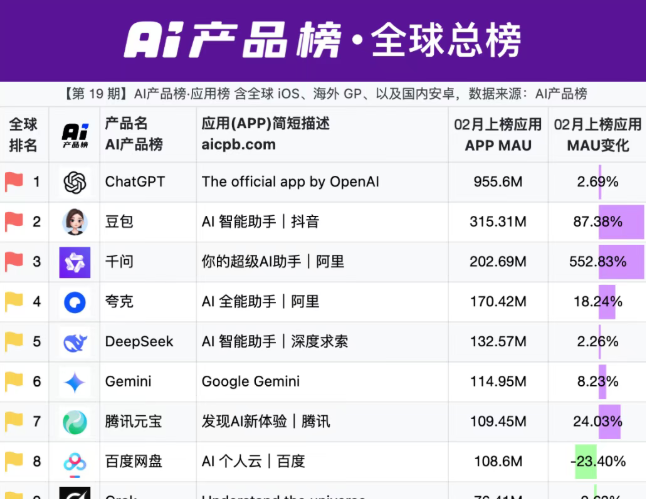This screenshot has height=499, width=646.
Task: Click the 千问 purple app icon
Action: (x=75, y=262)
